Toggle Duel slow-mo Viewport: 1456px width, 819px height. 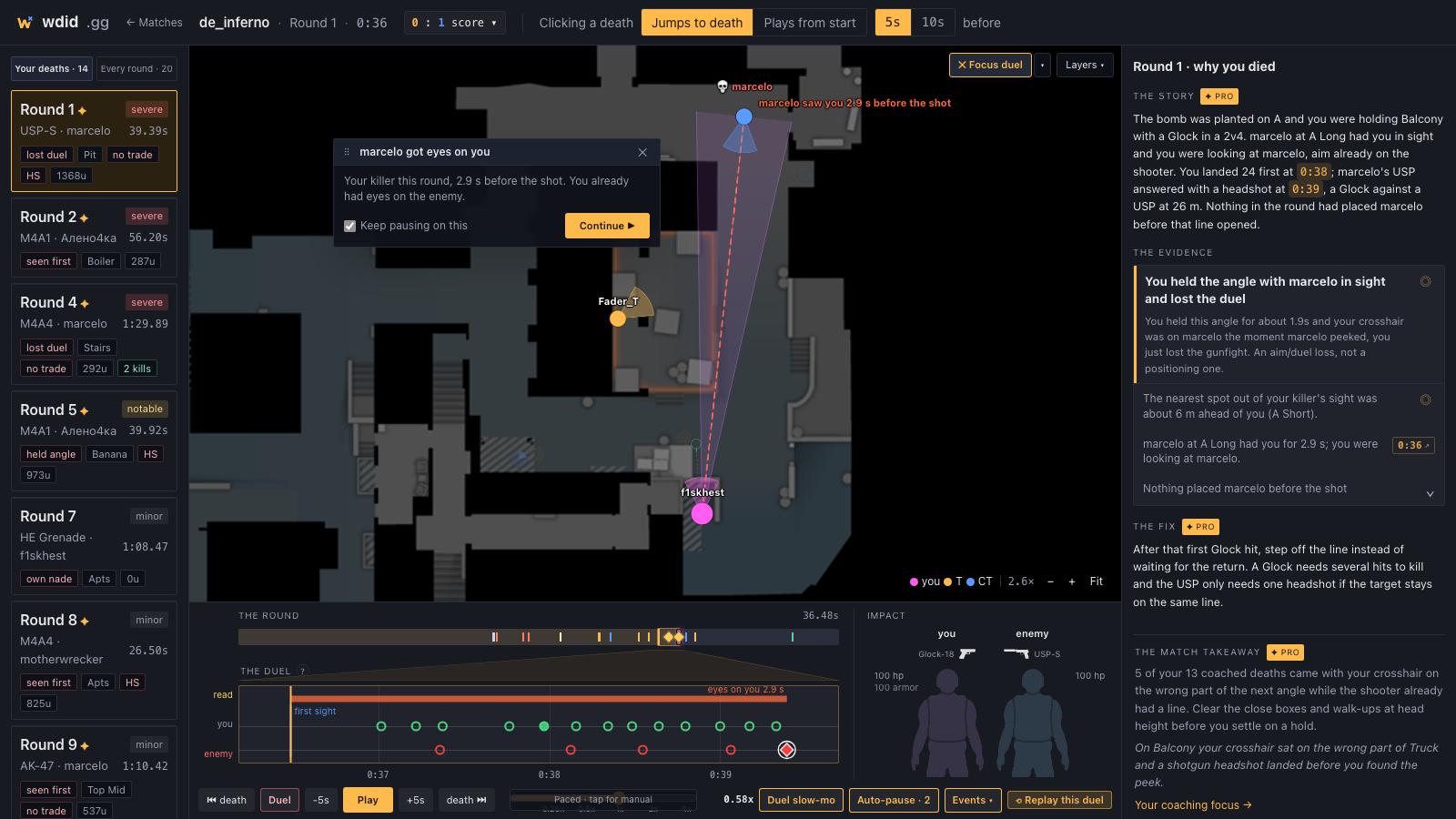[801, 800]
